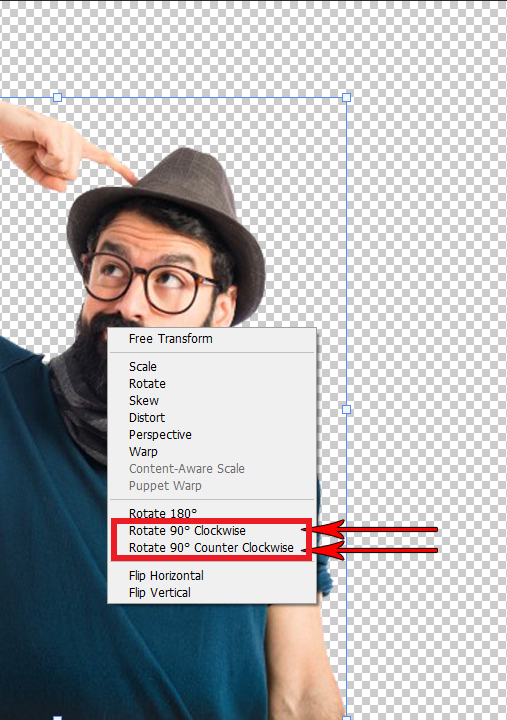Select the Skew option
507x720 pixels.
144,400
